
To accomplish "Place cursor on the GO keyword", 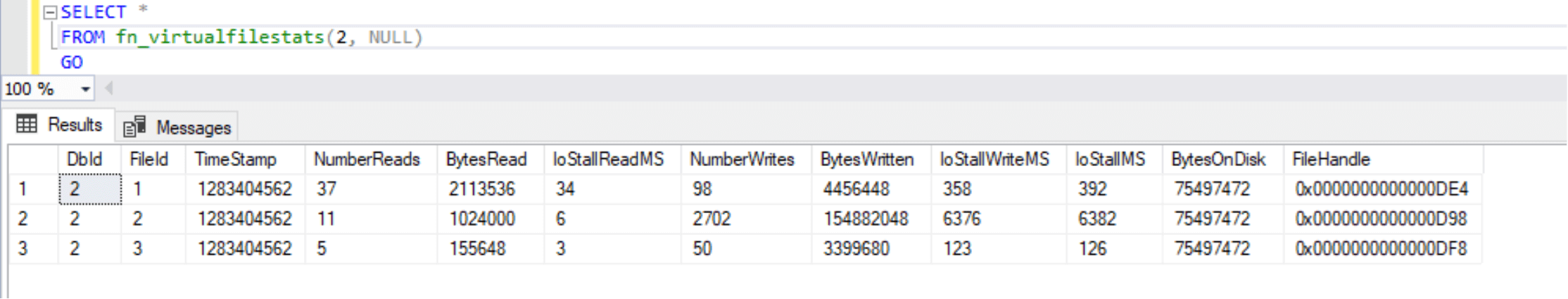I will click(71, 63).
